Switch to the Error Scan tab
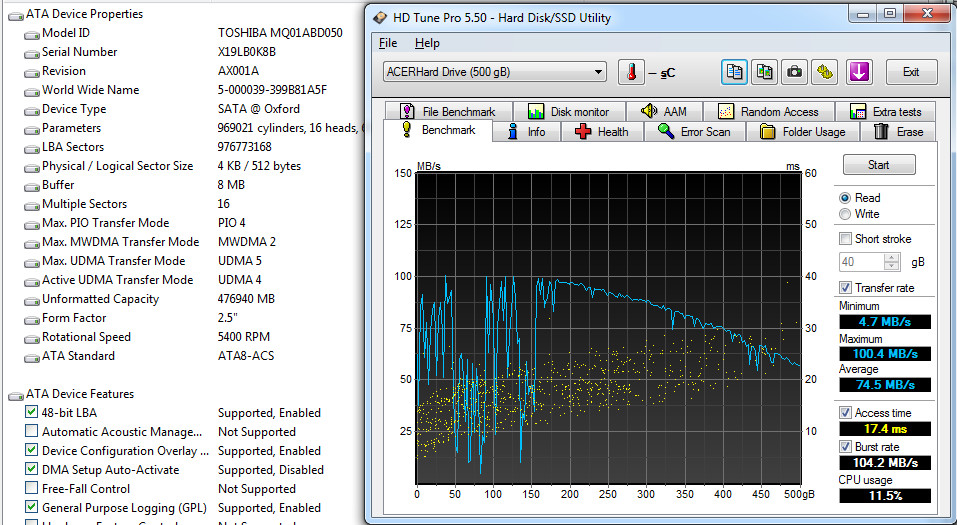The image size is (957, 525). pyautogui.click(x=693, y=132)
